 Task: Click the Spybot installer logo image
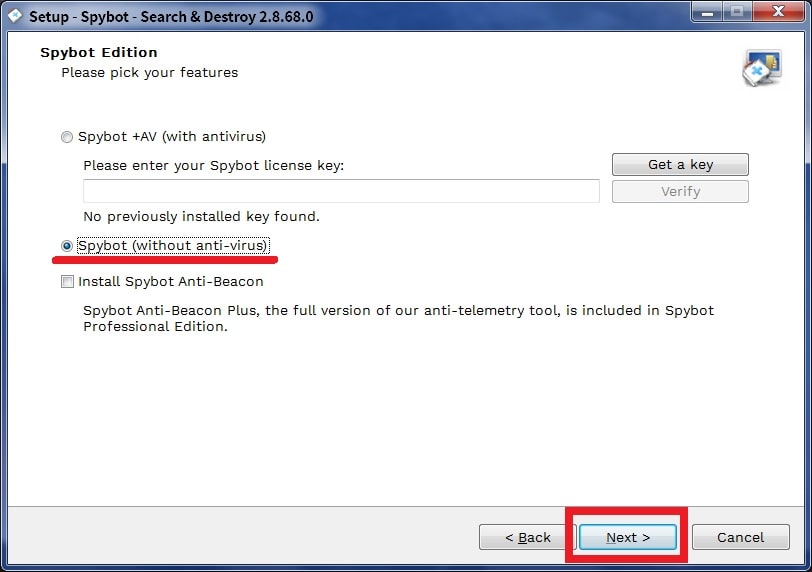(762, 68)
